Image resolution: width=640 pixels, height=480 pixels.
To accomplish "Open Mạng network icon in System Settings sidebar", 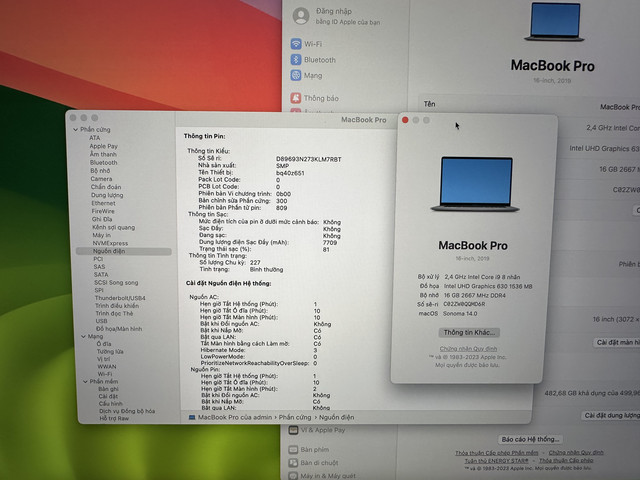I will (x=296, y=75).
